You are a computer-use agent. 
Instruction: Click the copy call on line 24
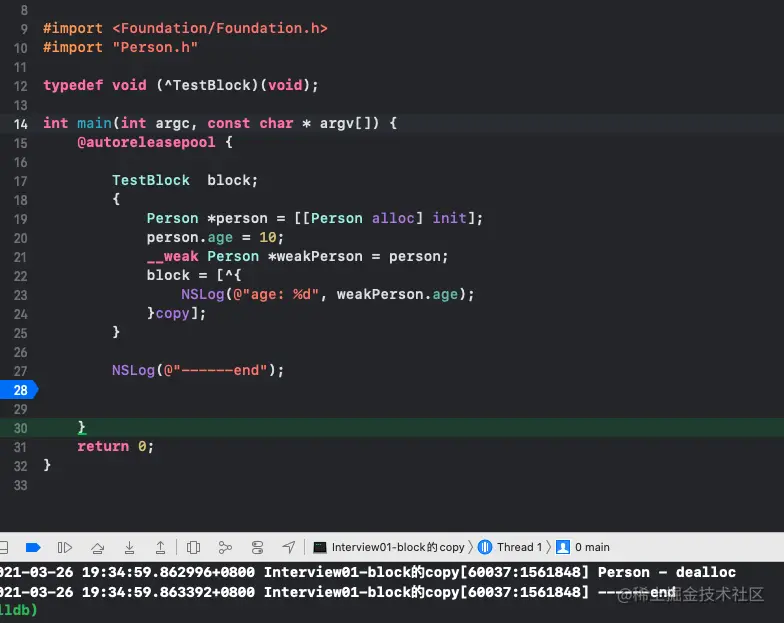172,314
